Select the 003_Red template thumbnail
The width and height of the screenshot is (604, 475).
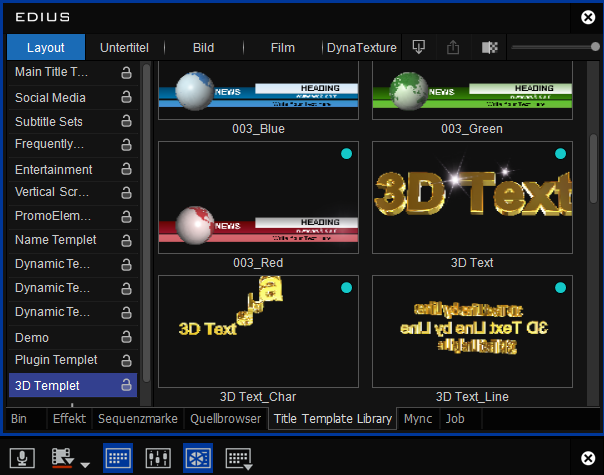pyautogui.click(x=258, y=197)
